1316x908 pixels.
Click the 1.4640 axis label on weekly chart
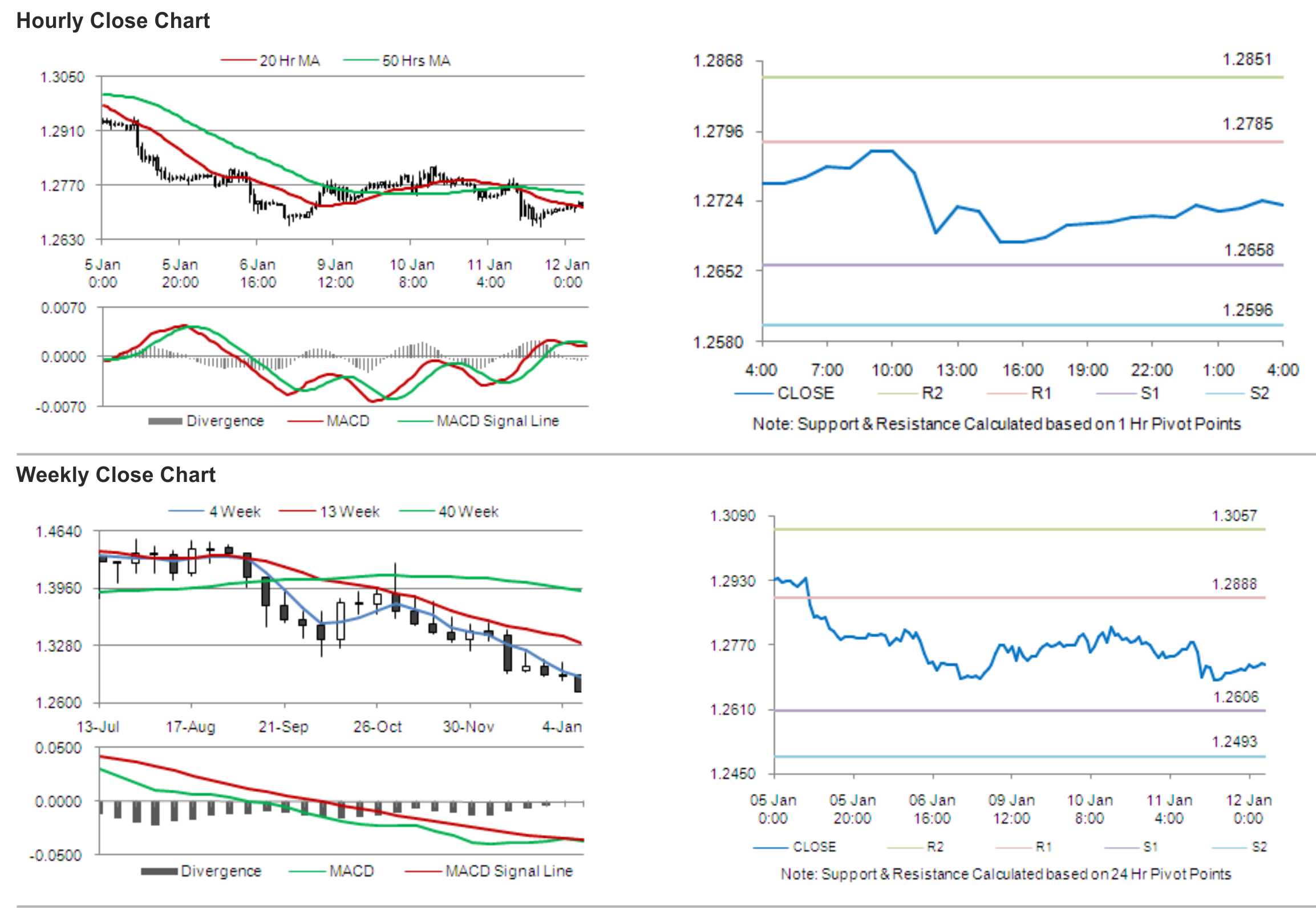(59, 532)
